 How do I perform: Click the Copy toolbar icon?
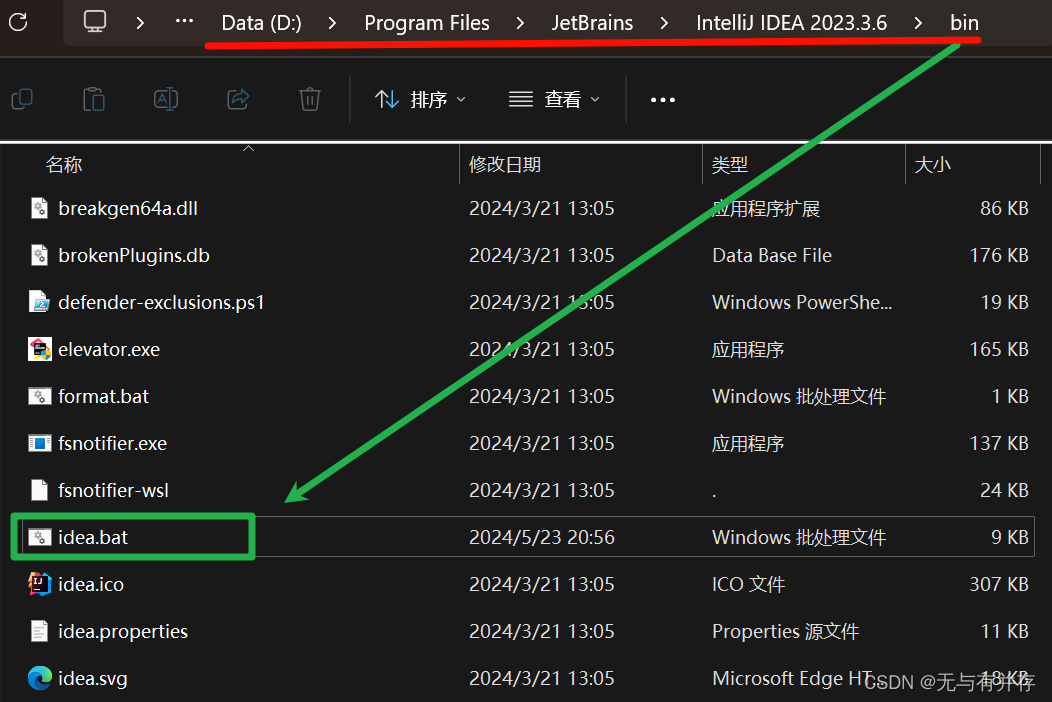[x=22, y=99]
